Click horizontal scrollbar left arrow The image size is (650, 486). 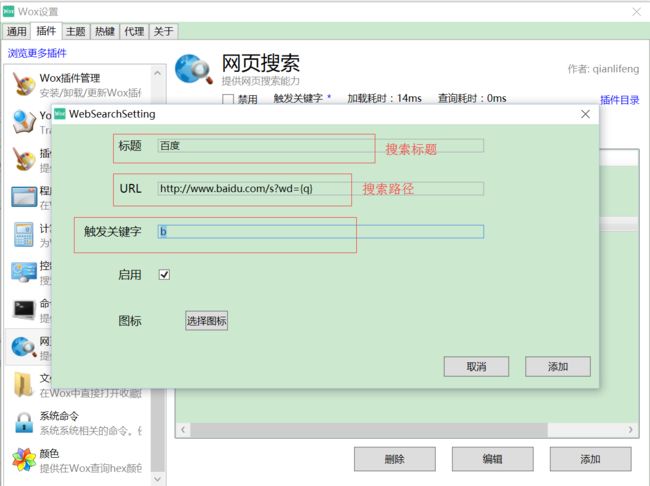(x=183, y=430)
